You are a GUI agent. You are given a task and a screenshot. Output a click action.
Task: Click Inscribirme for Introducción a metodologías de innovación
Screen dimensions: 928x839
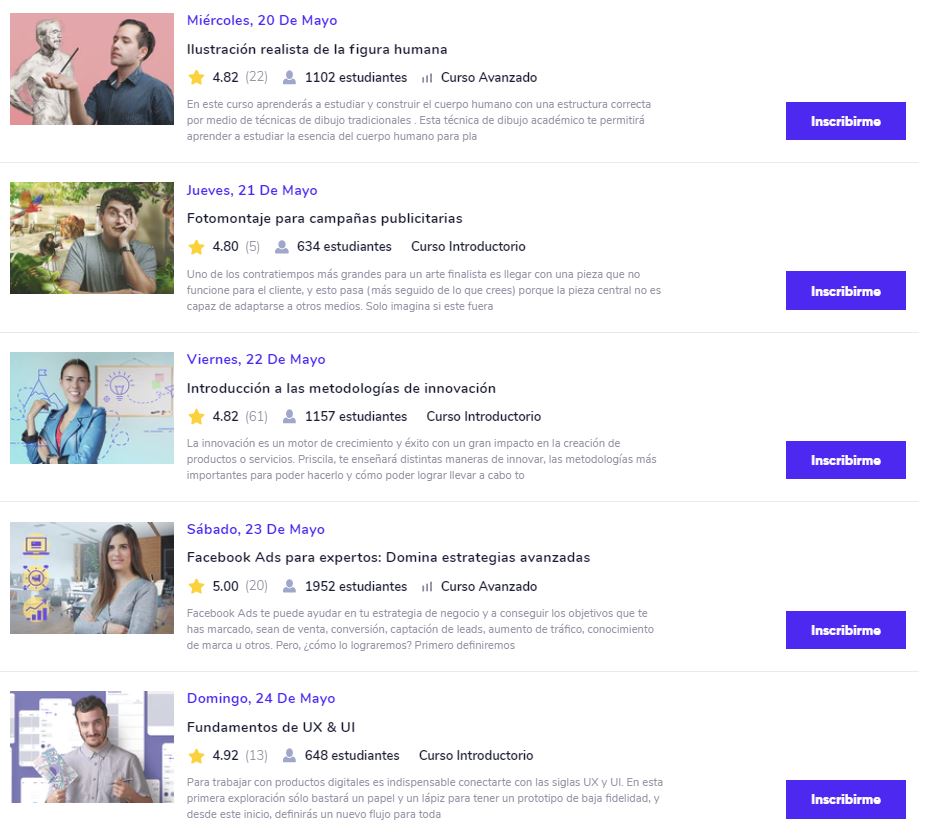tap(845, 460)
